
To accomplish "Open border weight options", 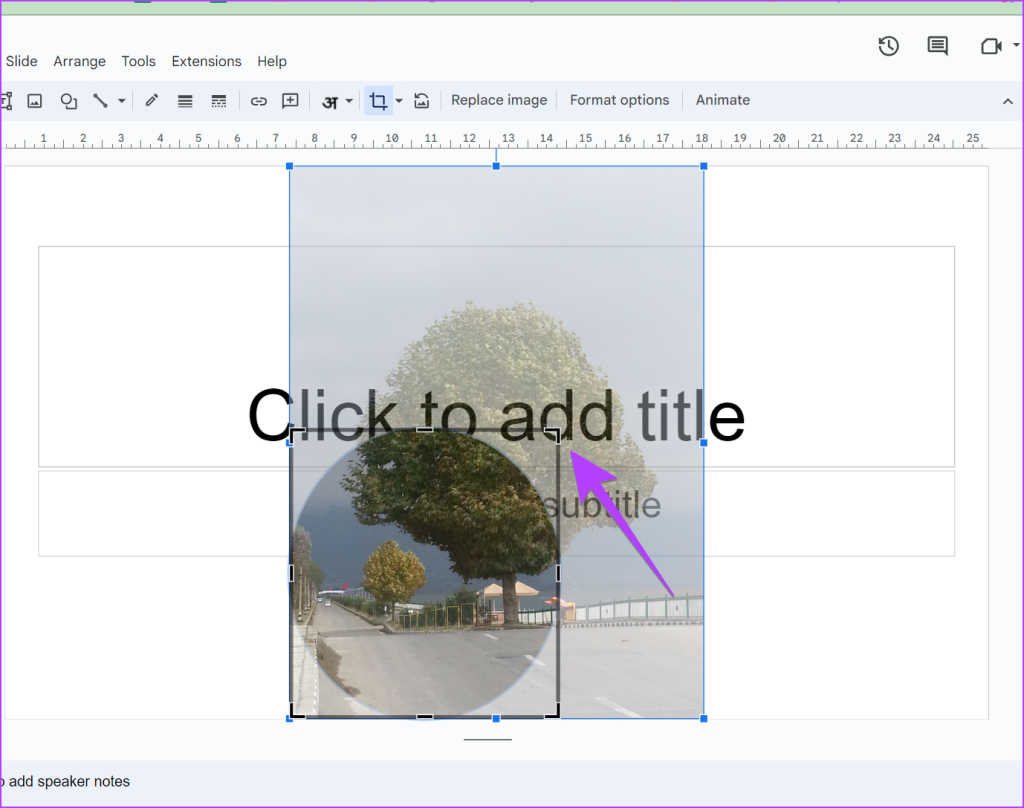I will point(185,100).
